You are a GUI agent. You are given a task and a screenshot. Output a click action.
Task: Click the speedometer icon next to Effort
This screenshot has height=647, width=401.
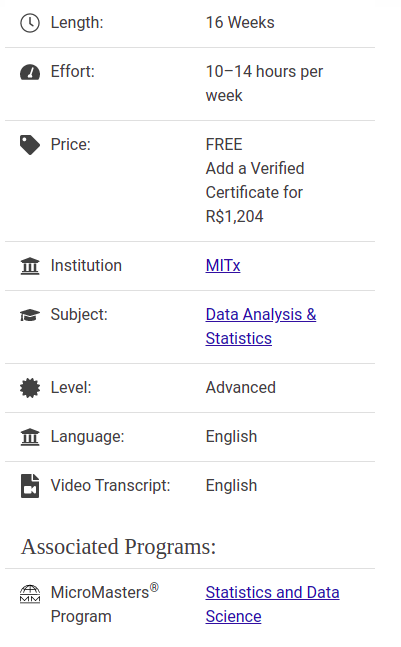(x=30, y=72)
